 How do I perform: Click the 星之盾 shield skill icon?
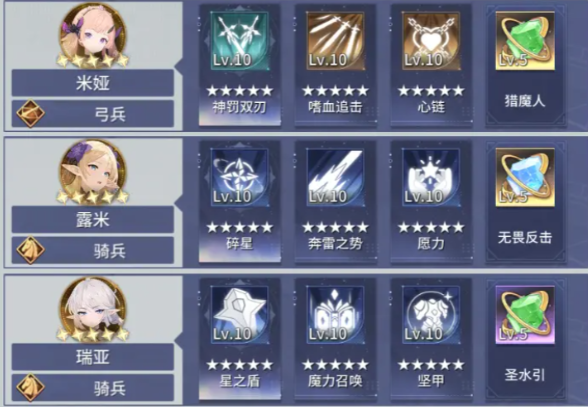tap(240, 315)
